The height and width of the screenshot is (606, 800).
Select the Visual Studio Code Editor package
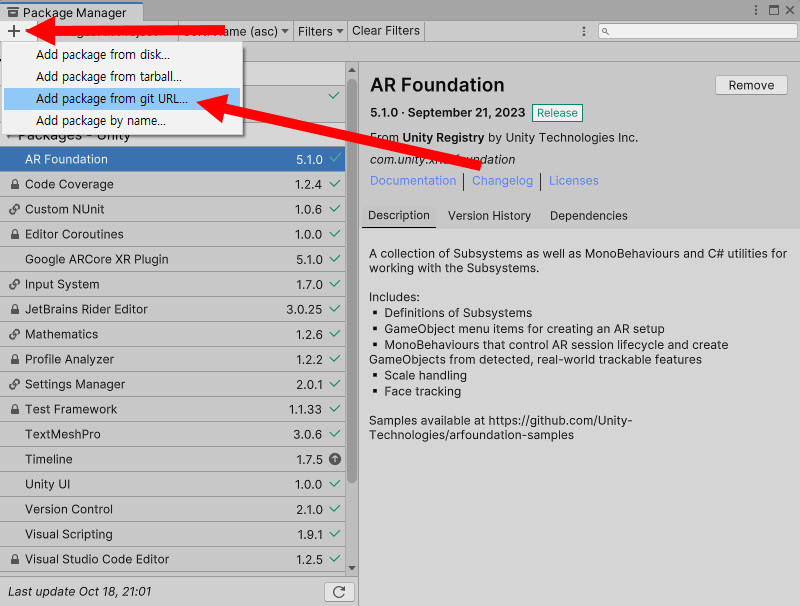pyautogui.click(x=172, y=559)
